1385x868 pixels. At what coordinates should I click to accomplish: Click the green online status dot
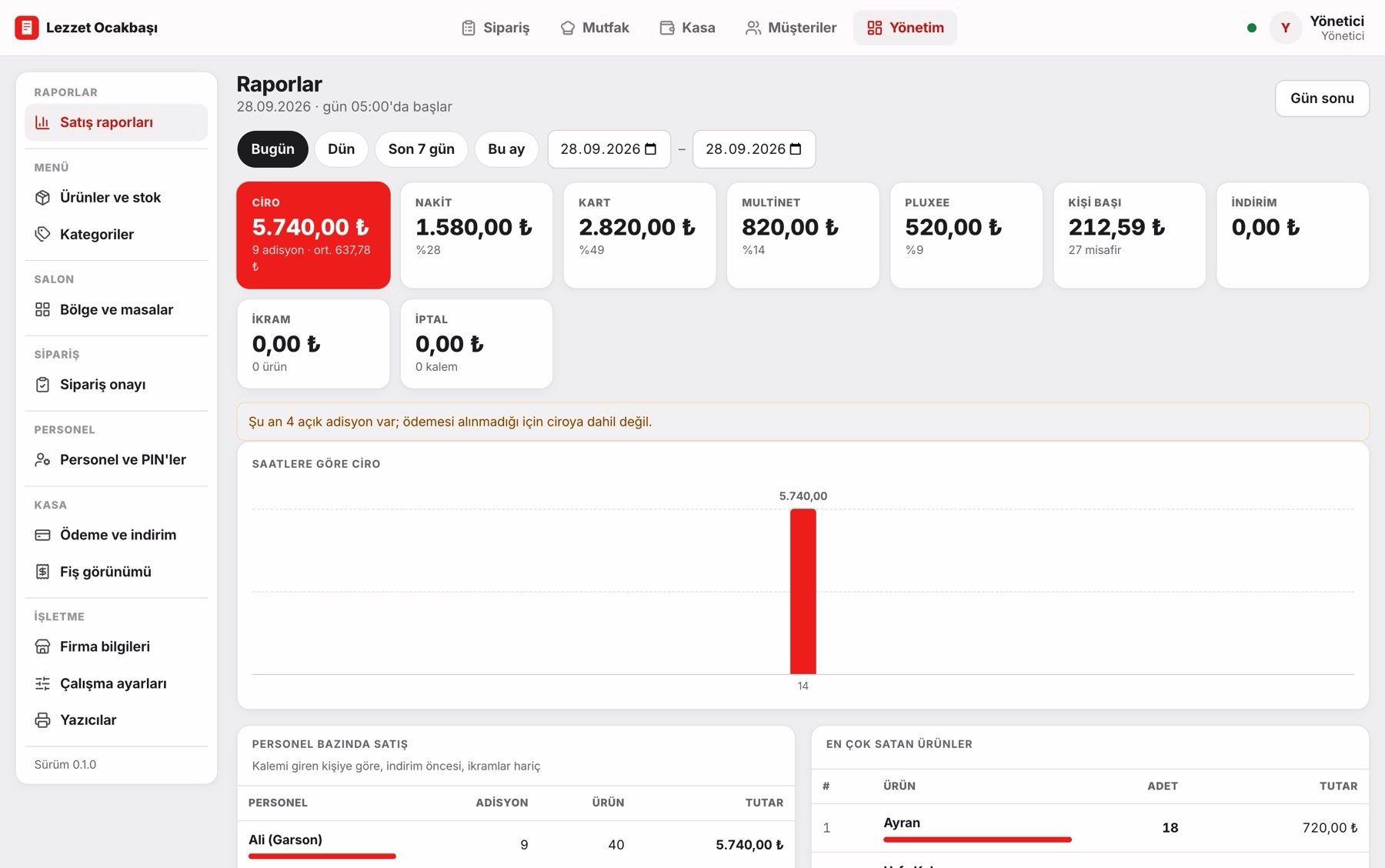[1252, 28]
